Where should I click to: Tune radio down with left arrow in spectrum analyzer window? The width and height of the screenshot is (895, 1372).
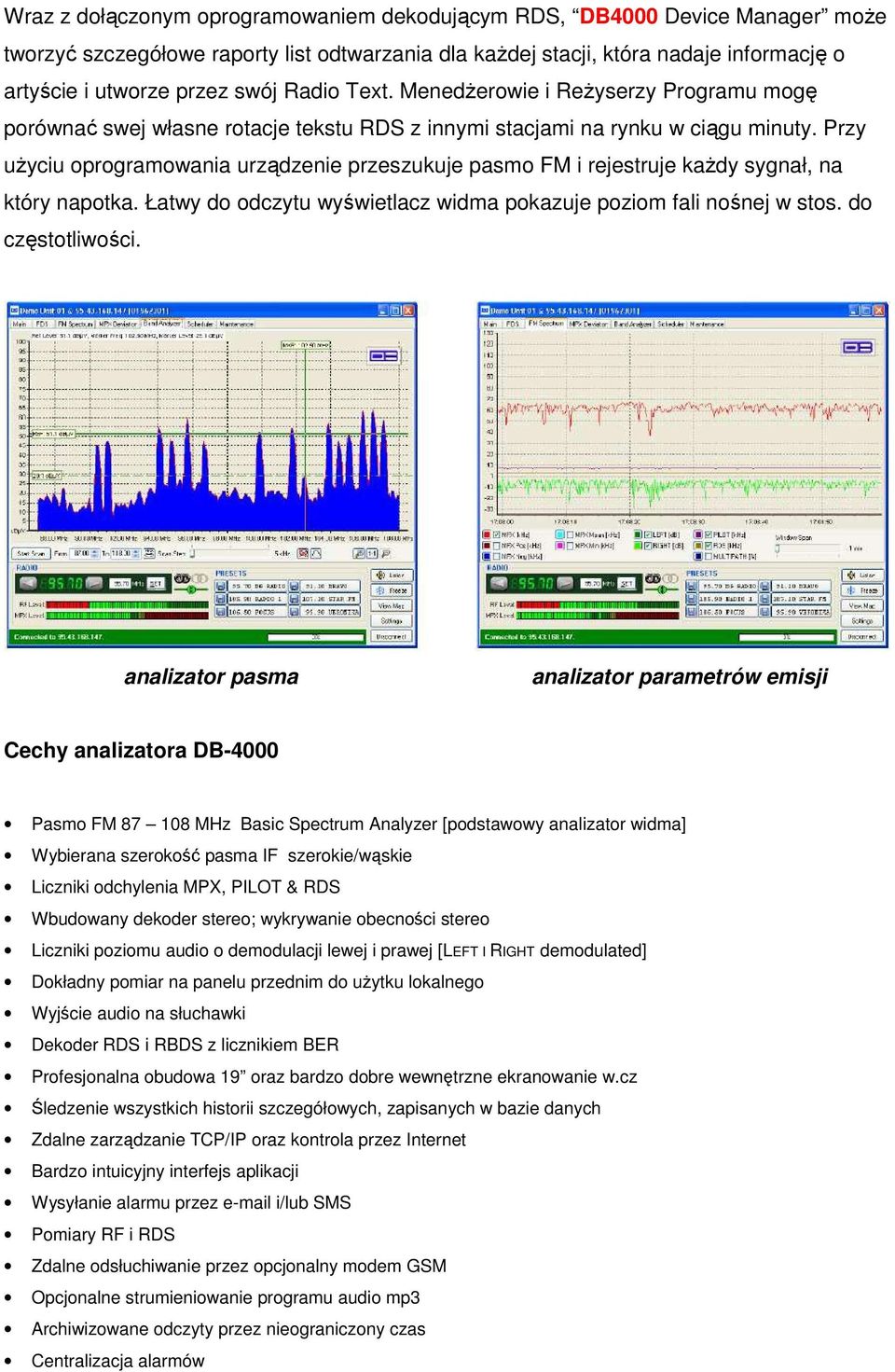(x=28, y=584)
